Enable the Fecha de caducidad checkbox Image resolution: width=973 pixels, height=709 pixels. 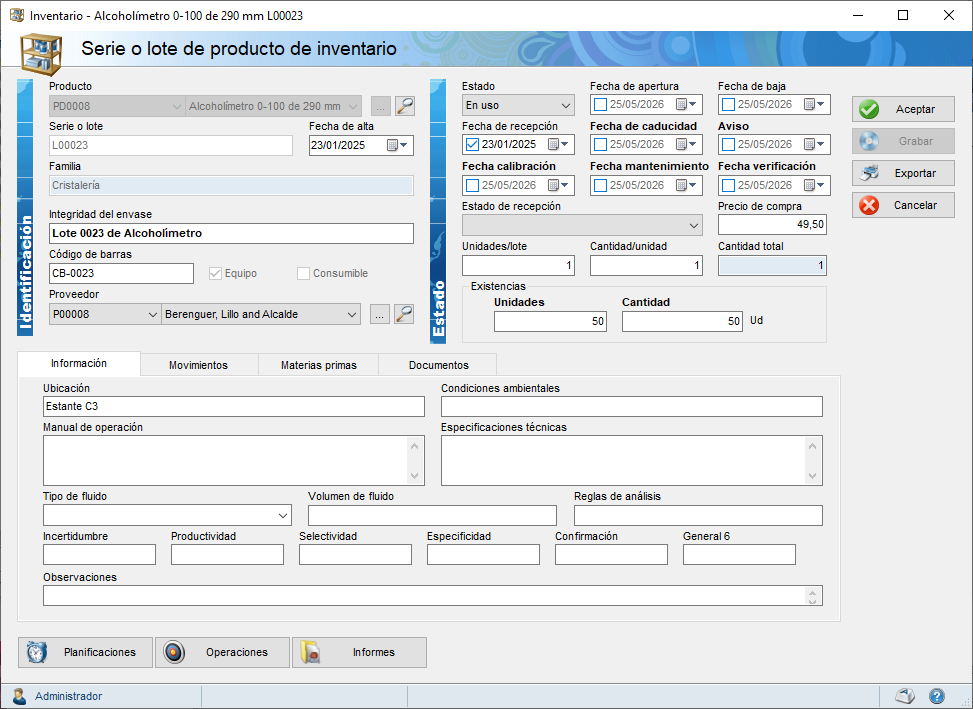pos(600,144)
